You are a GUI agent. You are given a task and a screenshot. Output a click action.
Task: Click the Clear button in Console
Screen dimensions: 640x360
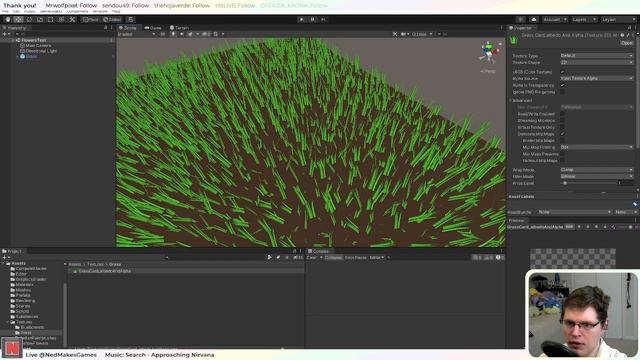pos(311,258)
